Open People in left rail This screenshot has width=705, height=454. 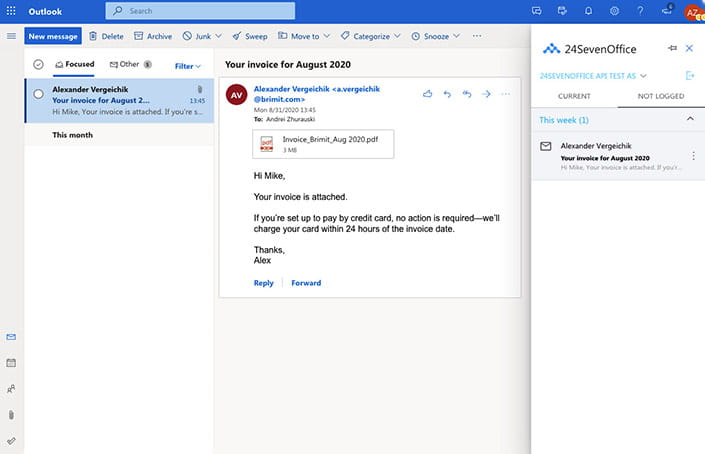coord(11,389)
